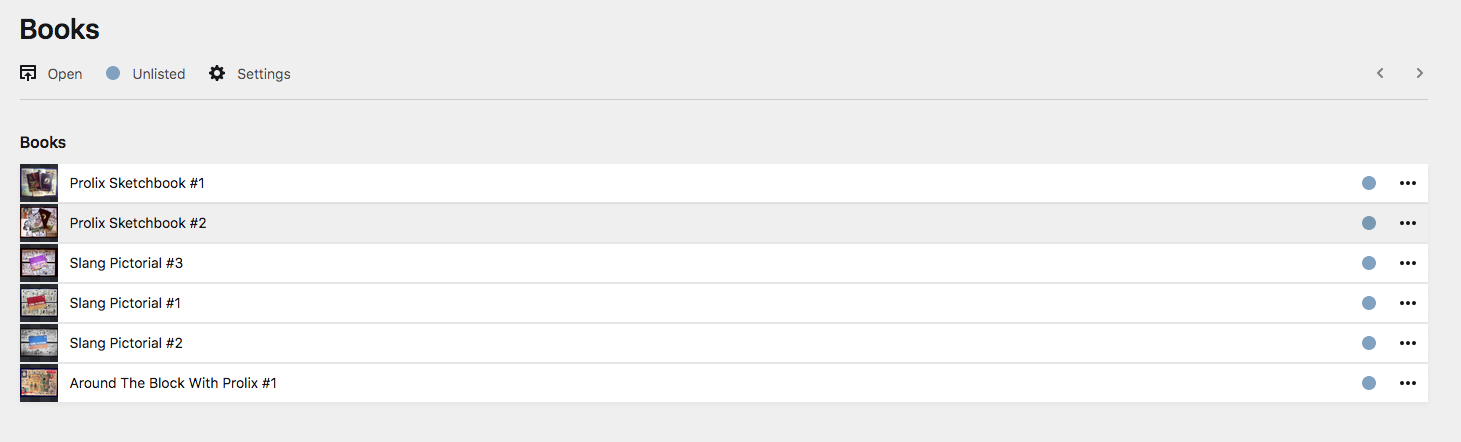The height and width of the screenshot is (442, 1461).
Task: Click the Open page icon
Action: click(x=28, y=73)
